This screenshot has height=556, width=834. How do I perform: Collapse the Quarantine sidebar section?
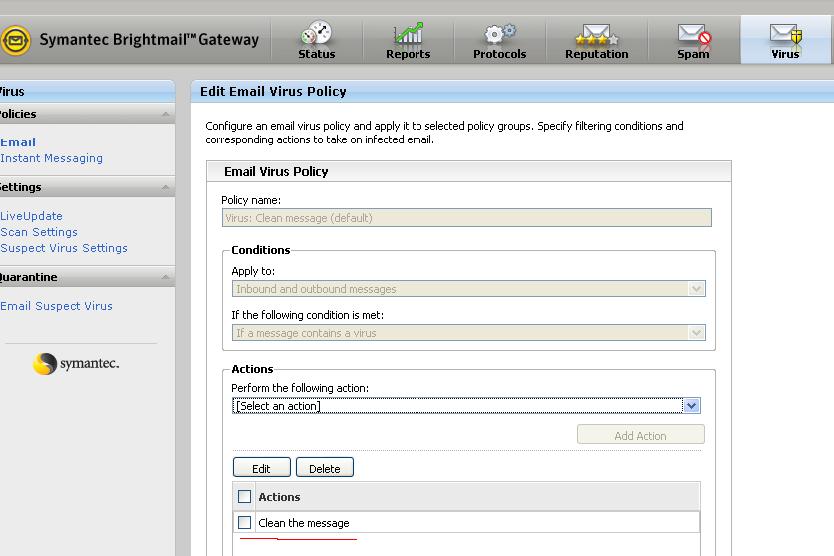[165, 278]
